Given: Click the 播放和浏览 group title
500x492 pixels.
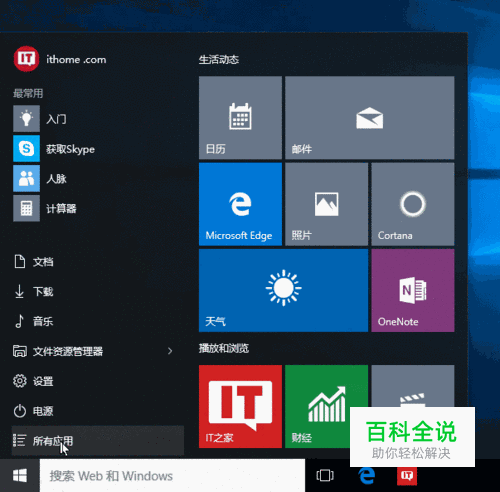Looking at the screenshot, I should tap(224, 348).
